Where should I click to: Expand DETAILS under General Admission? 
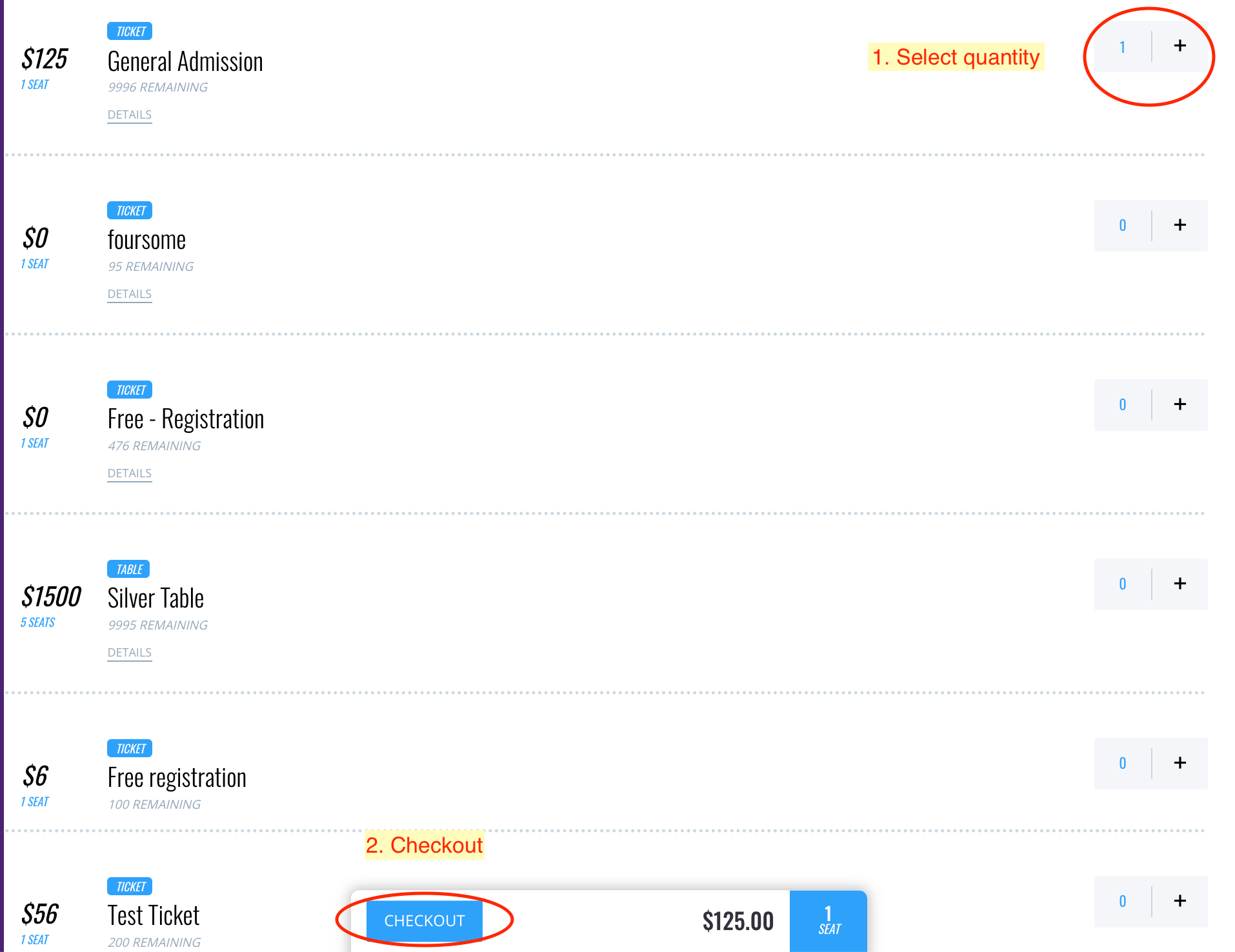(130, 115)
